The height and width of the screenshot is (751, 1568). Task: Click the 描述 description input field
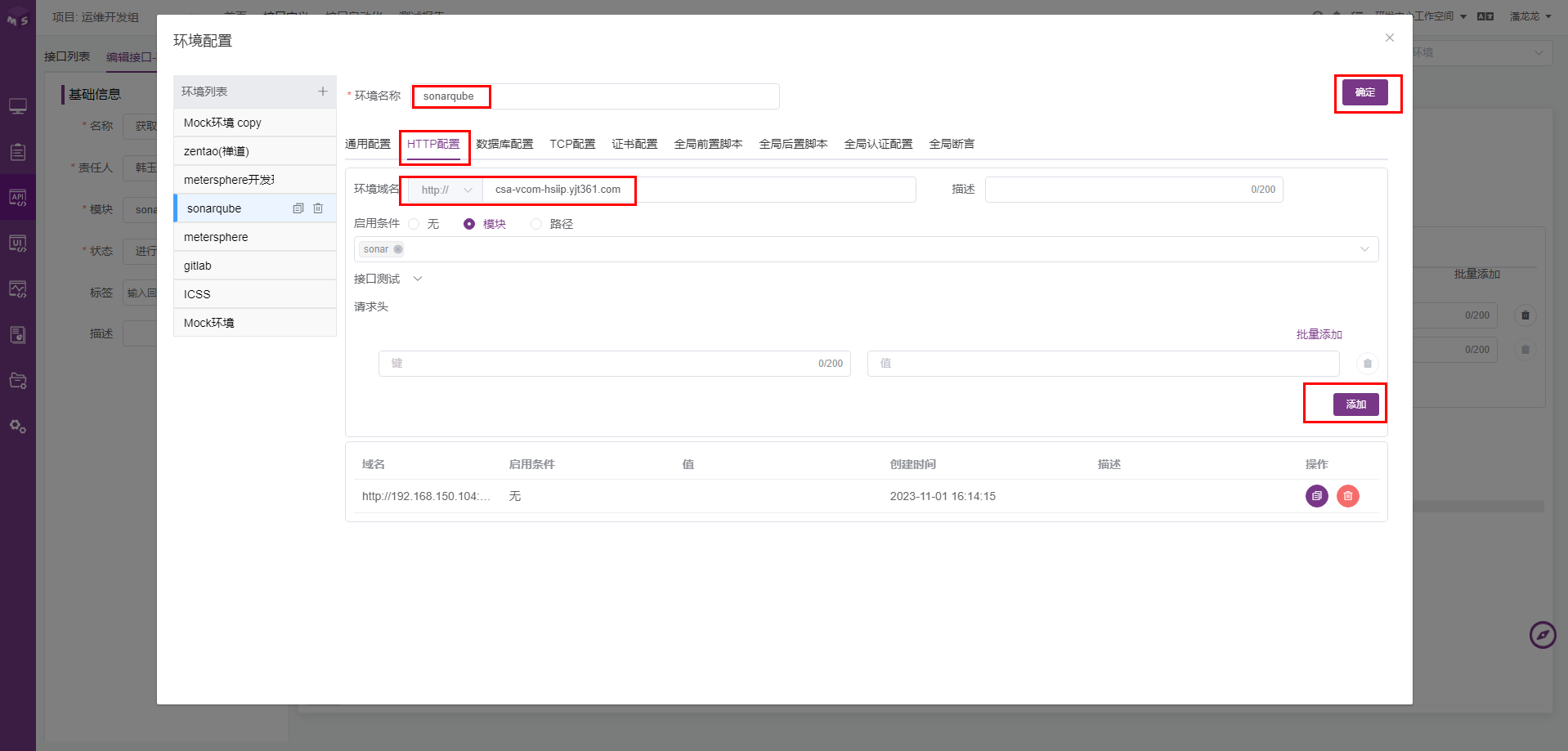coord(1134,190)
